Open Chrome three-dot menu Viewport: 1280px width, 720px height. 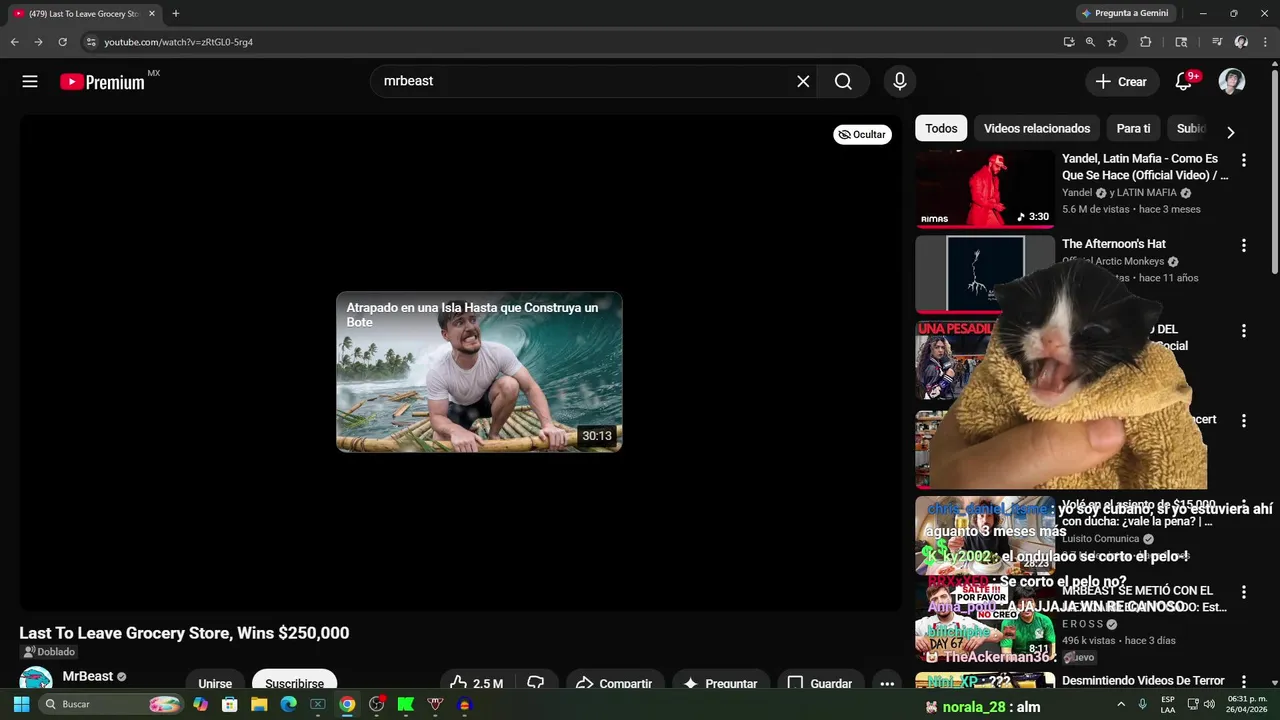coord(1265,42)
